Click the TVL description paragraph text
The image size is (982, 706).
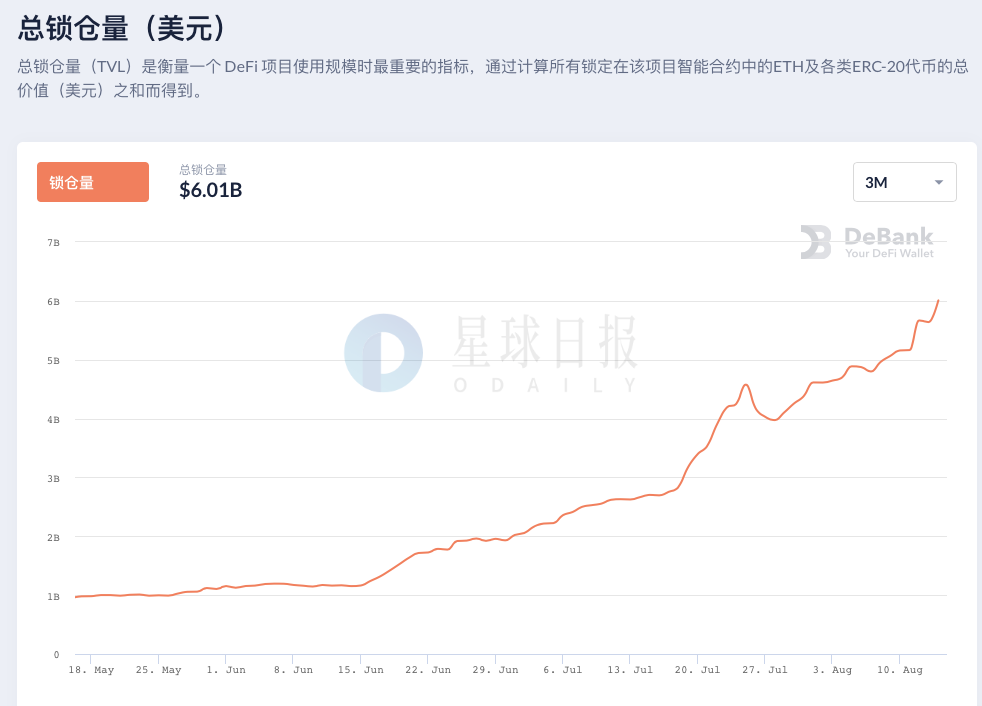(493, 78)
